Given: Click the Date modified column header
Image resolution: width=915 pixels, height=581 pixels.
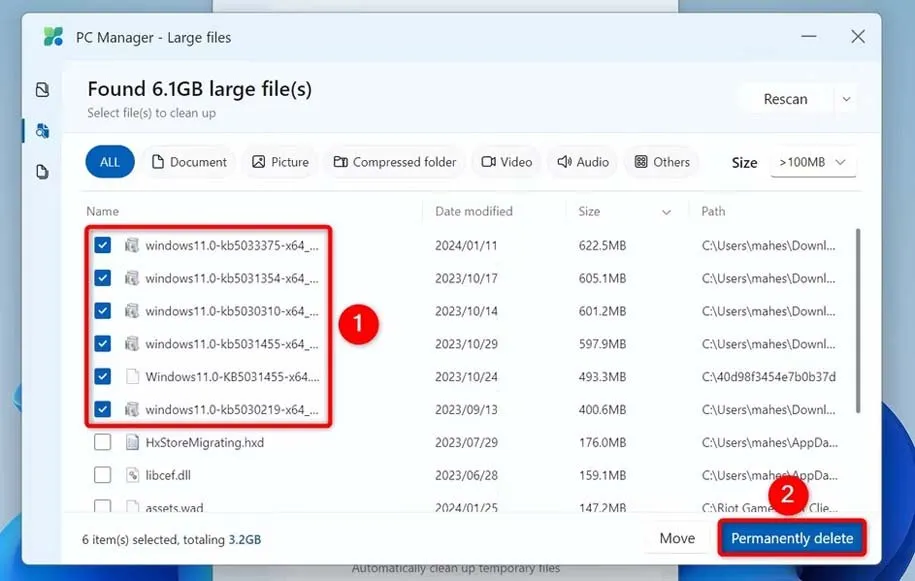Looking at the screenshot, I should 474,211.
